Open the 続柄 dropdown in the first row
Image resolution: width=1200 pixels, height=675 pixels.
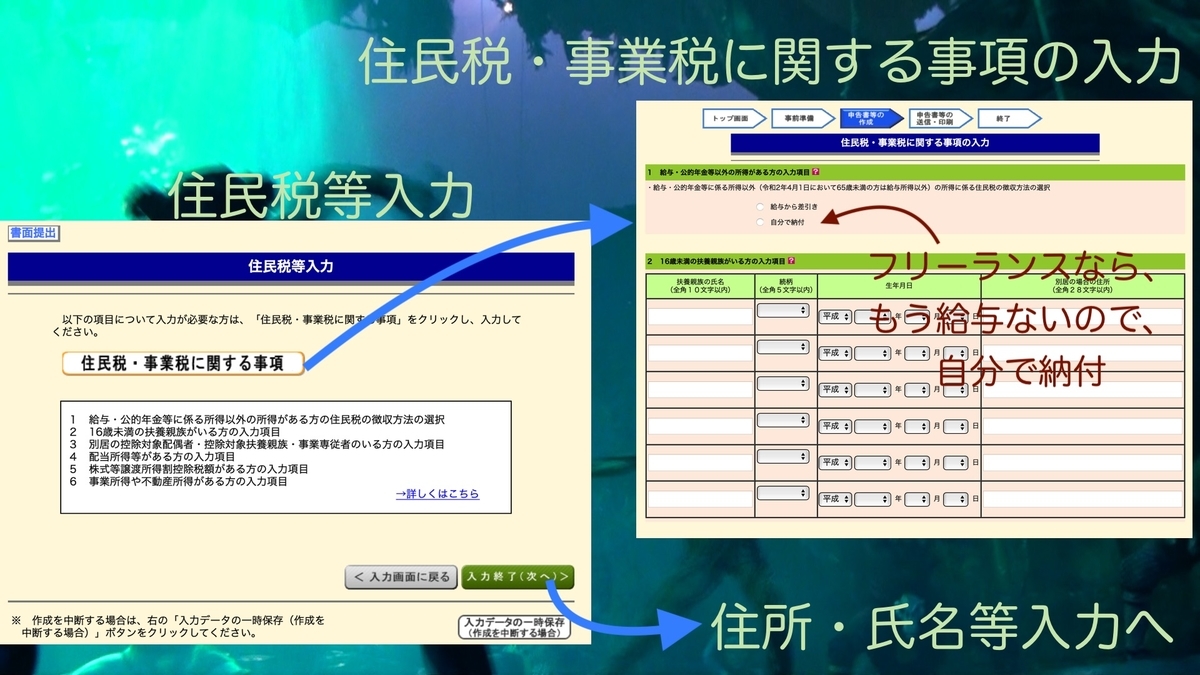pyautogui.click(x=782, y=311)
